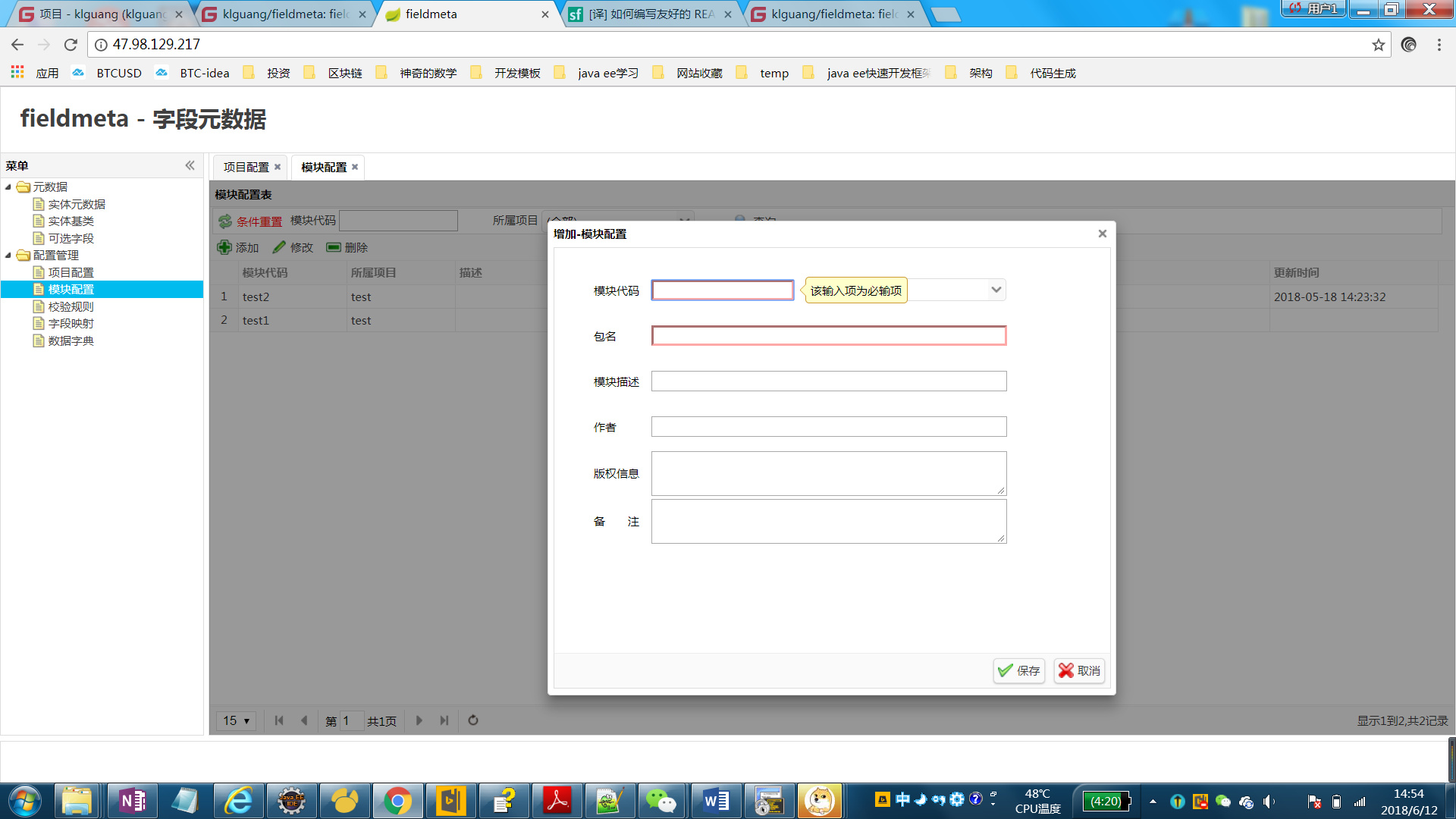Open the BTCUSD bookmark
1456x819 pixels.
point(107,73)
